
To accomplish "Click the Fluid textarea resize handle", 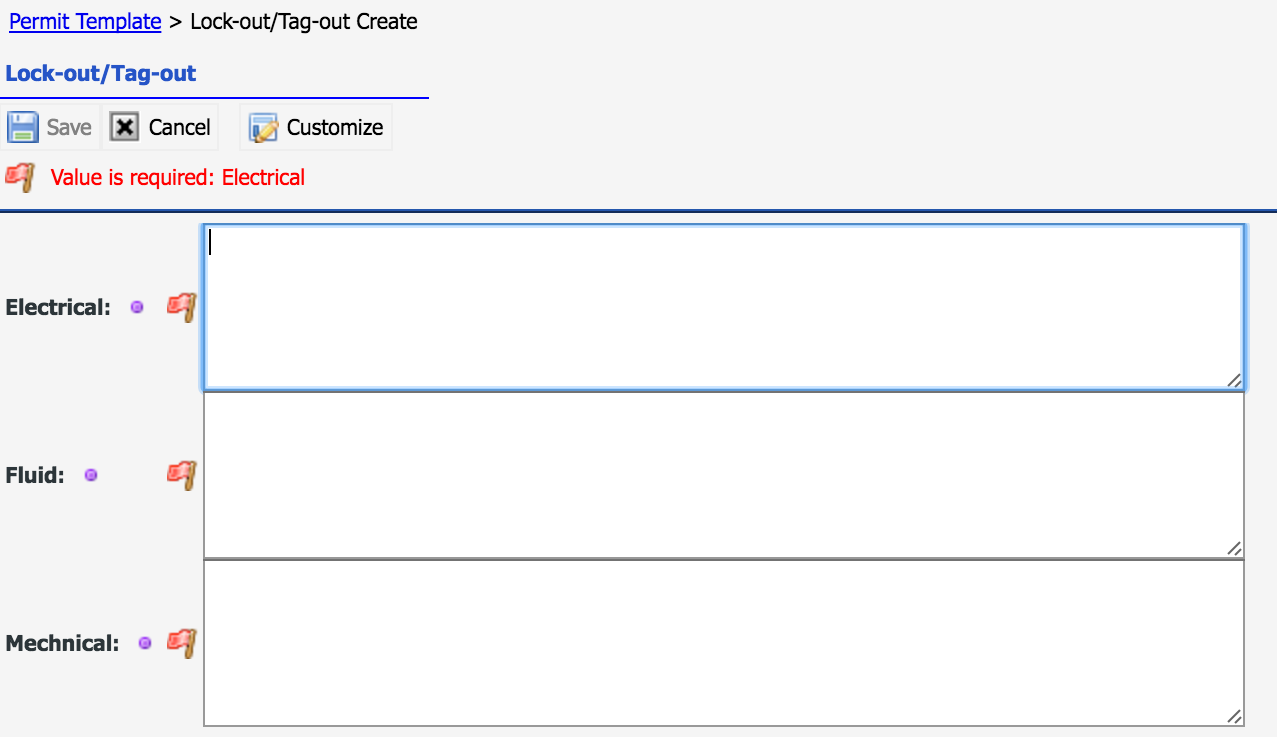I will [x=1235, y=548].
